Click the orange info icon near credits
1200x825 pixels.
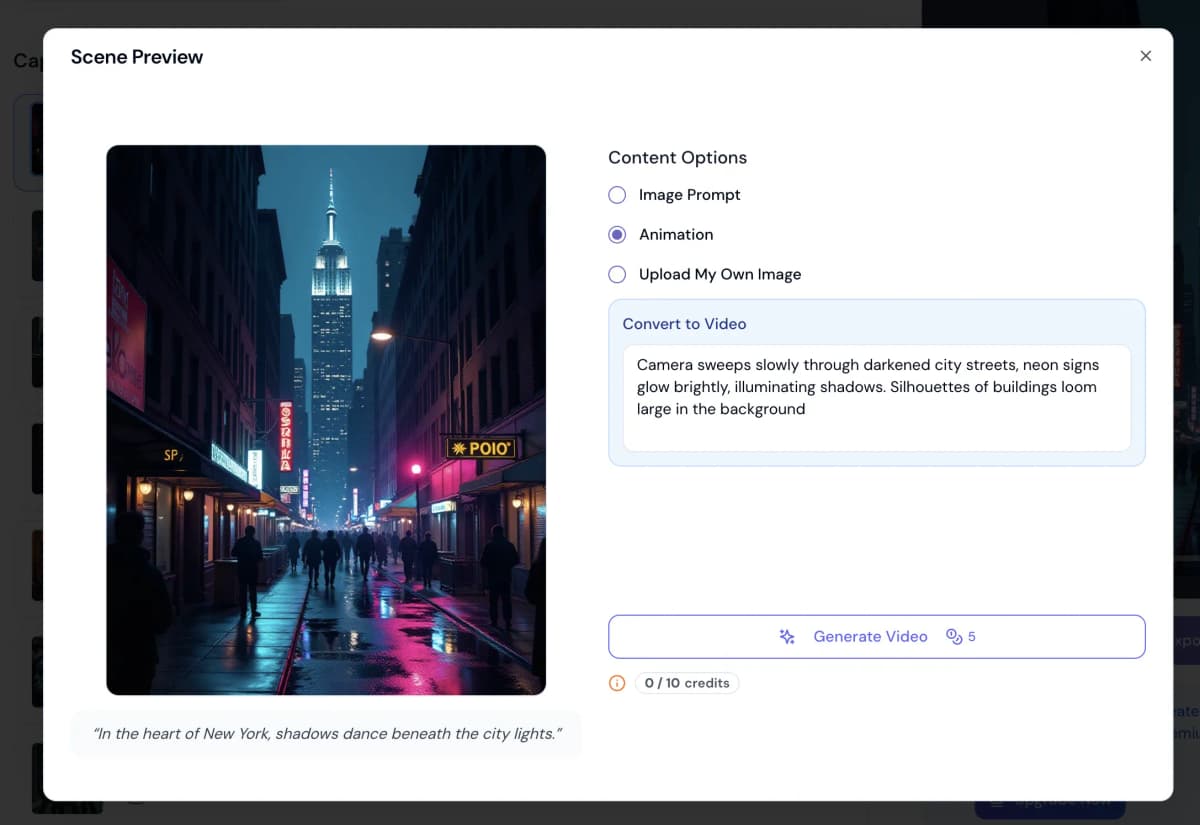(617, 684)
